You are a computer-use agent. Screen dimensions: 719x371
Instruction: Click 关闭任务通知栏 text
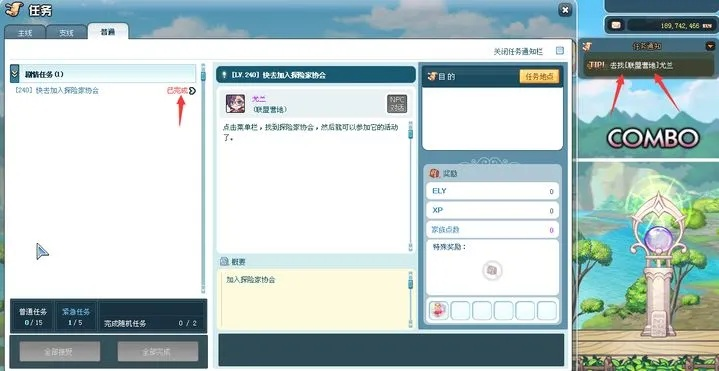(x=518, y=51)
